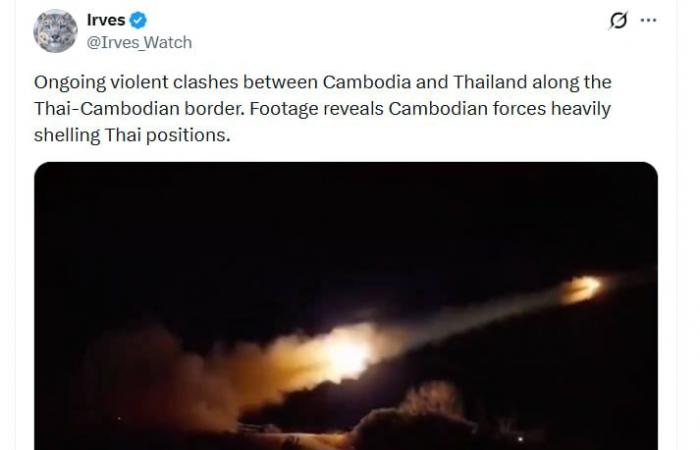Click the 'Footage reveals' text
700x450 pixels.
317,109
